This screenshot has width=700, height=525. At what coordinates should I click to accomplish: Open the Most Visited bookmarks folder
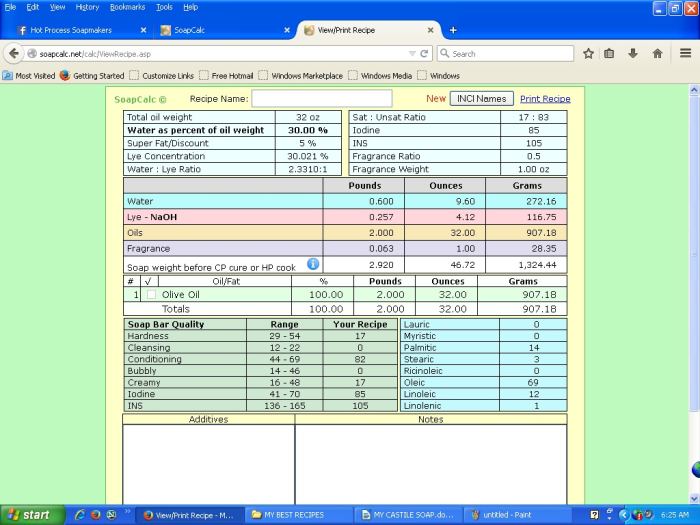pyautogui.click(x=29, y=75)
